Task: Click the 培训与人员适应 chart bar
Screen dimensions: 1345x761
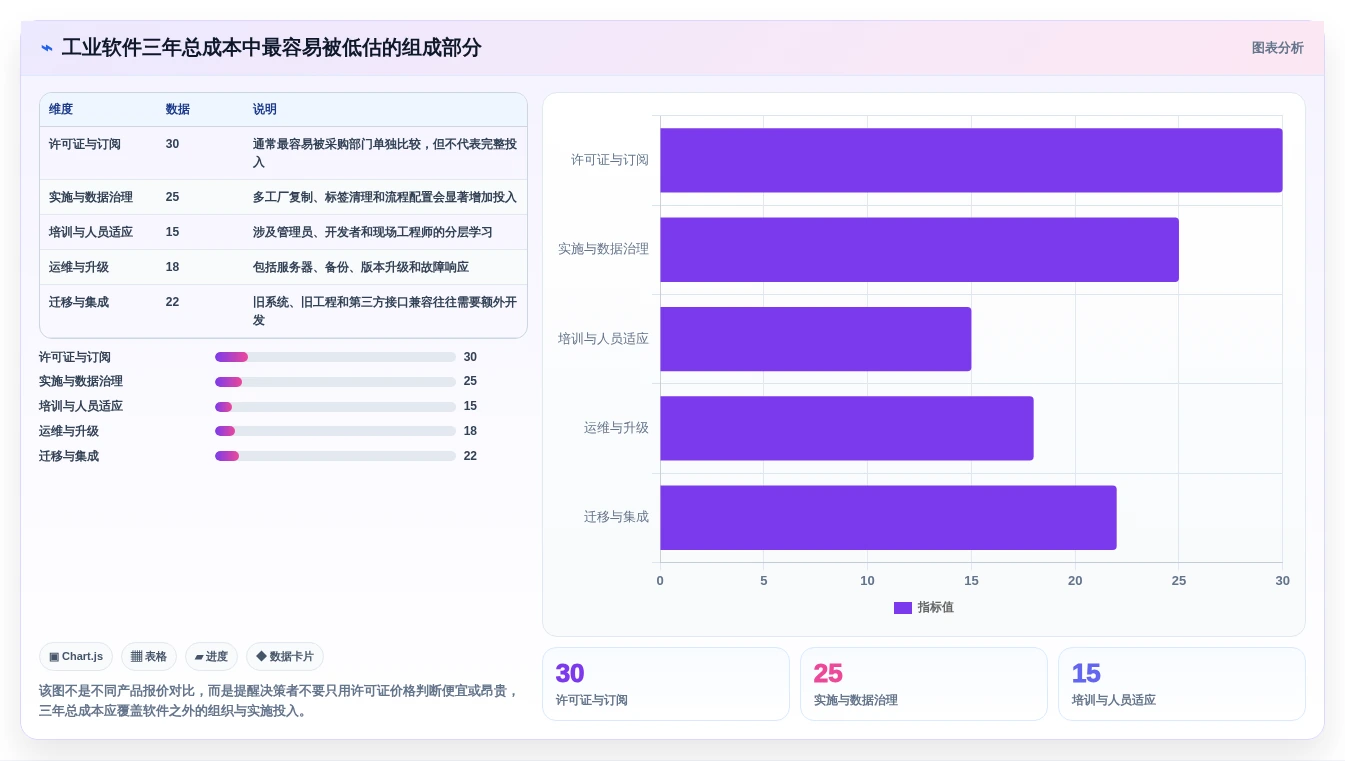Action: 815,339
